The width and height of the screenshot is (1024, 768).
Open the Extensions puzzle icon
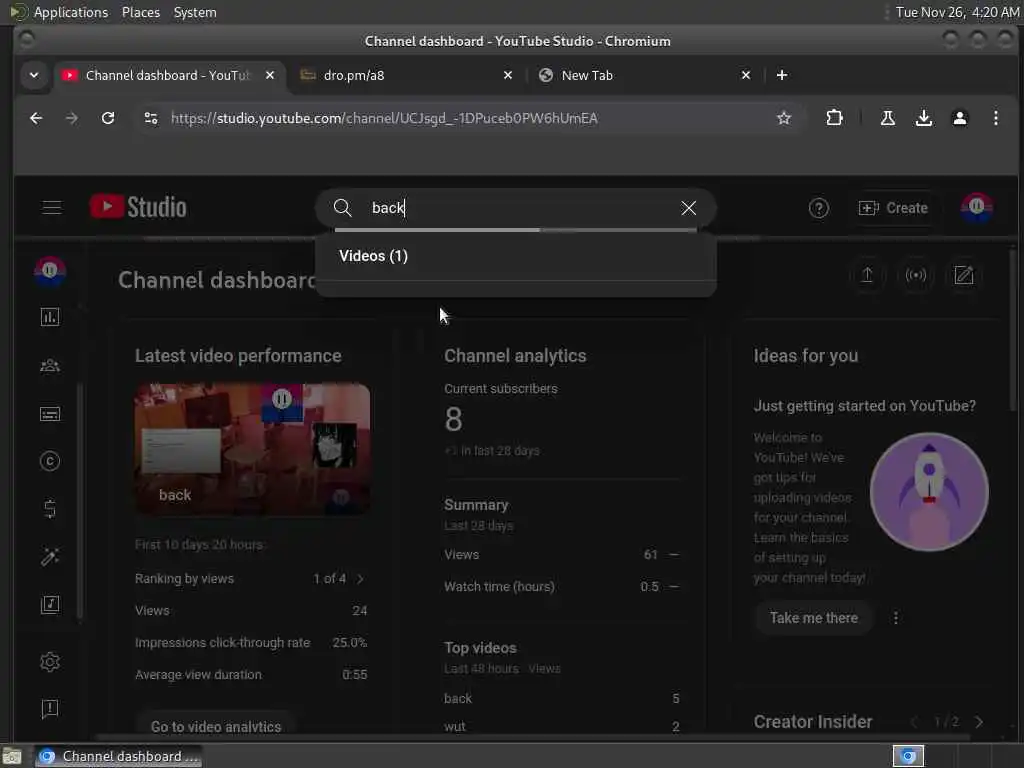[x=834, y=118]
